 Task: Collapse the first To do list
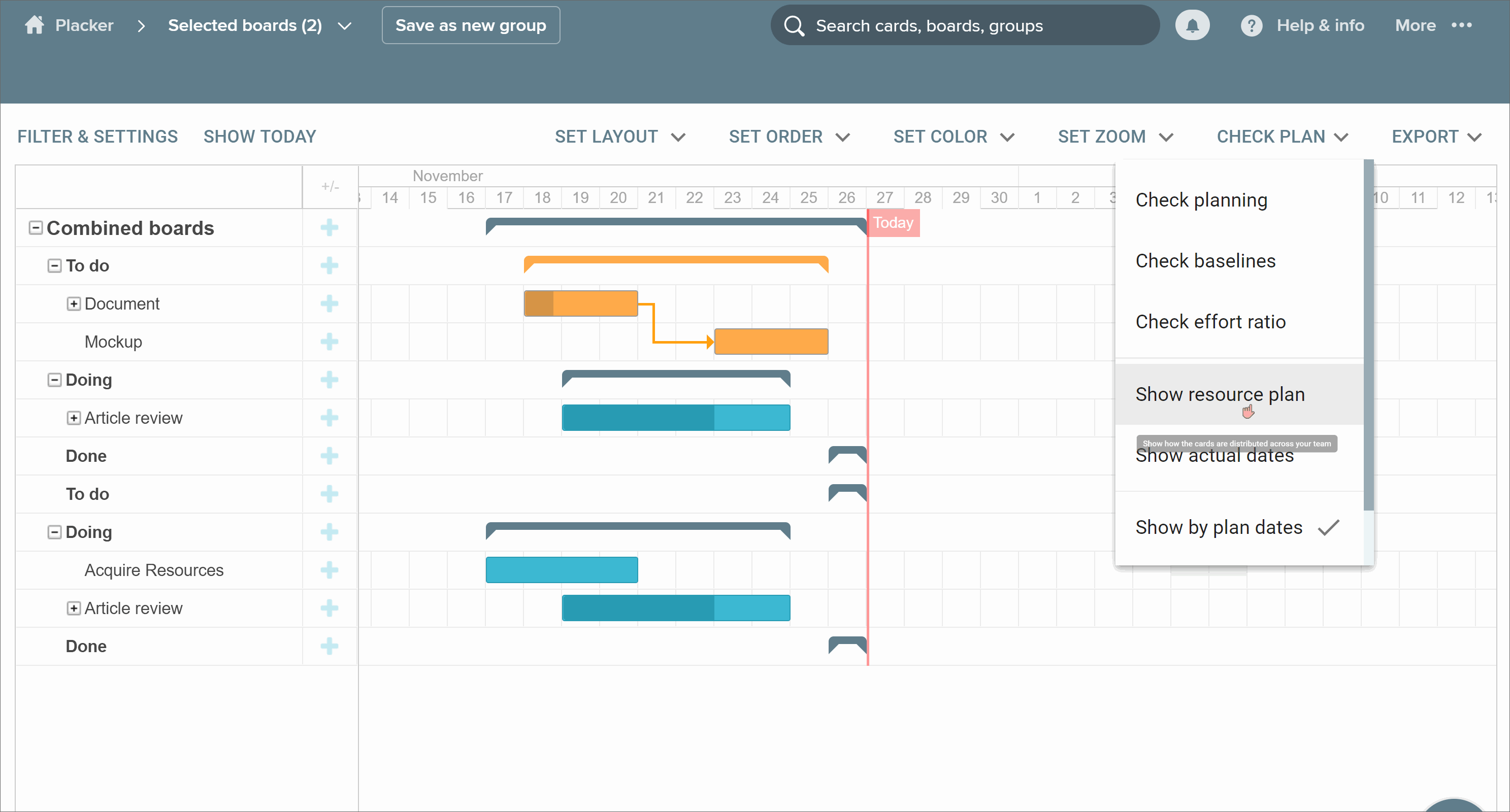54,266
